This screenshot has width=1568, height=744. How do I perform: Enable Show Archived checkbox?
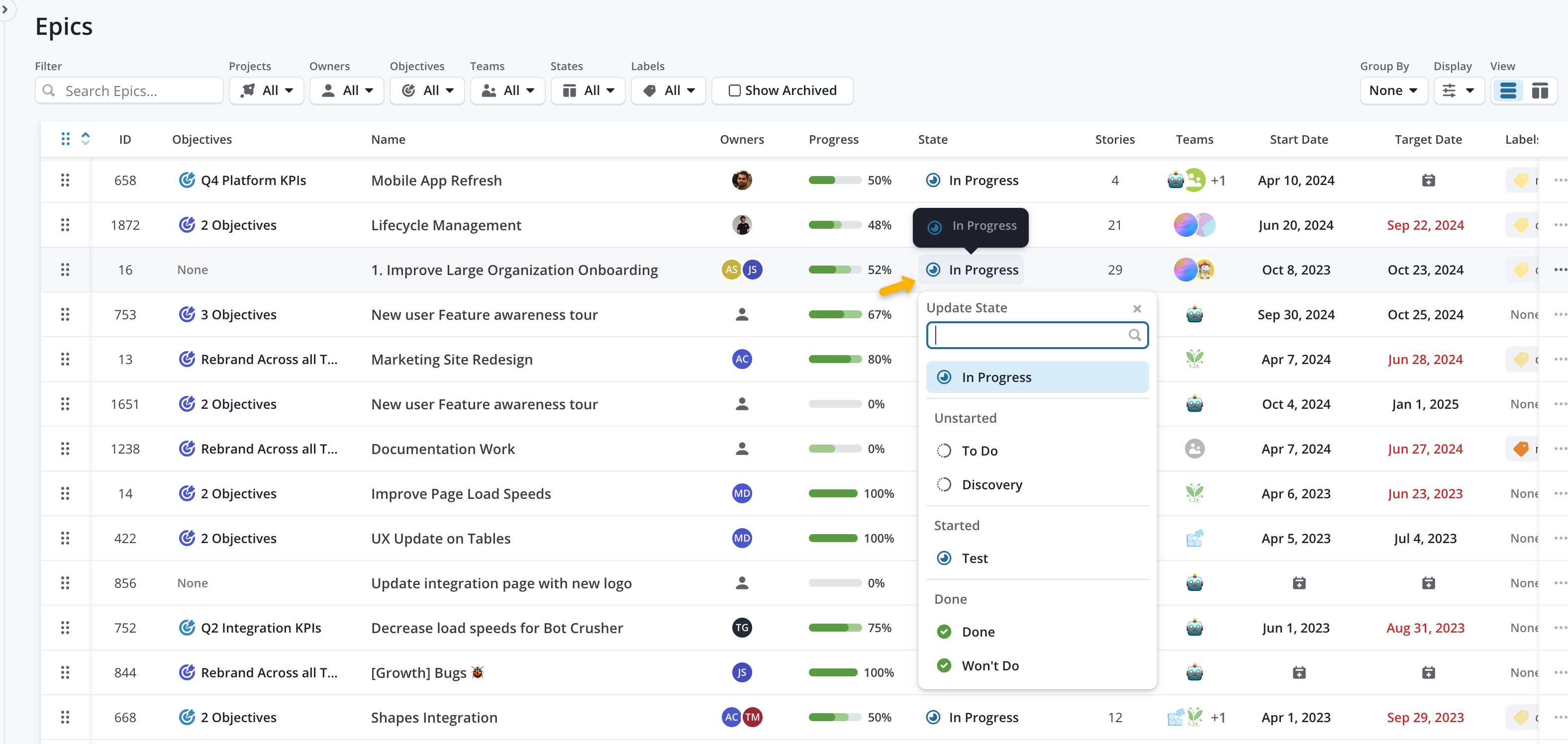[x=734, y=91]
